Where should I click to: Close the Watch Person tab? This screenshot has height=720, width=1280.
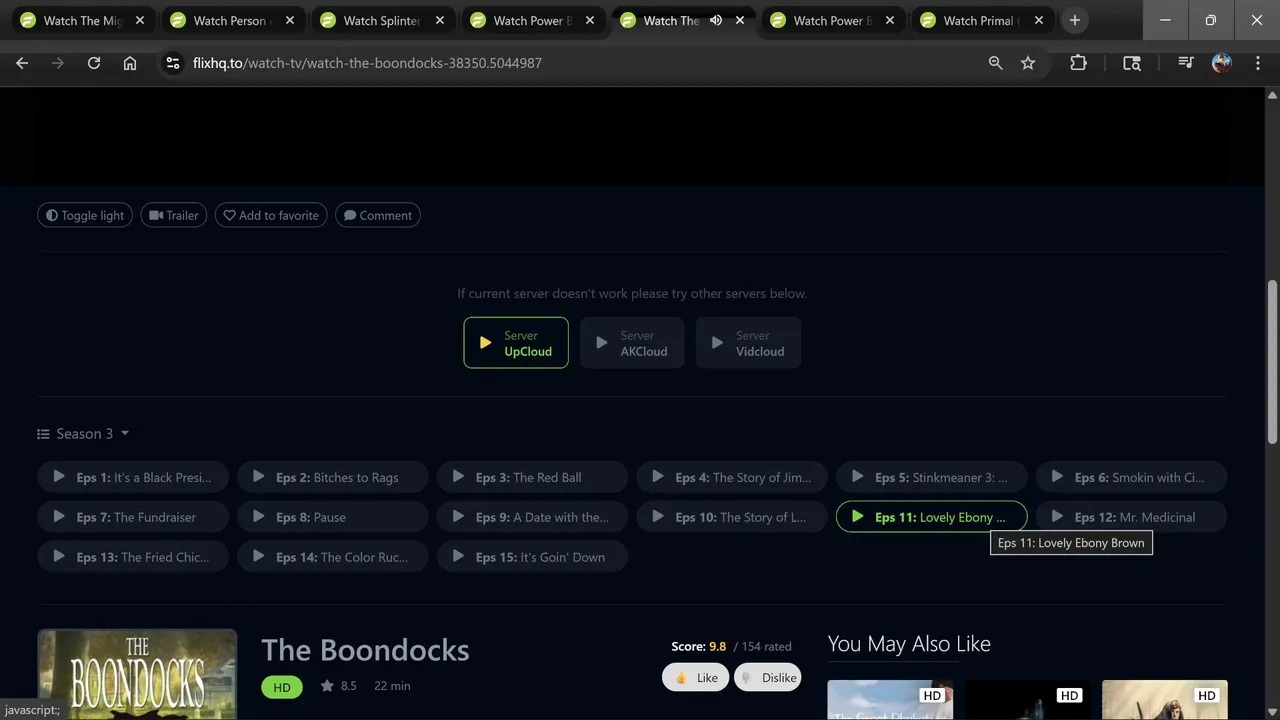(289, 20)
